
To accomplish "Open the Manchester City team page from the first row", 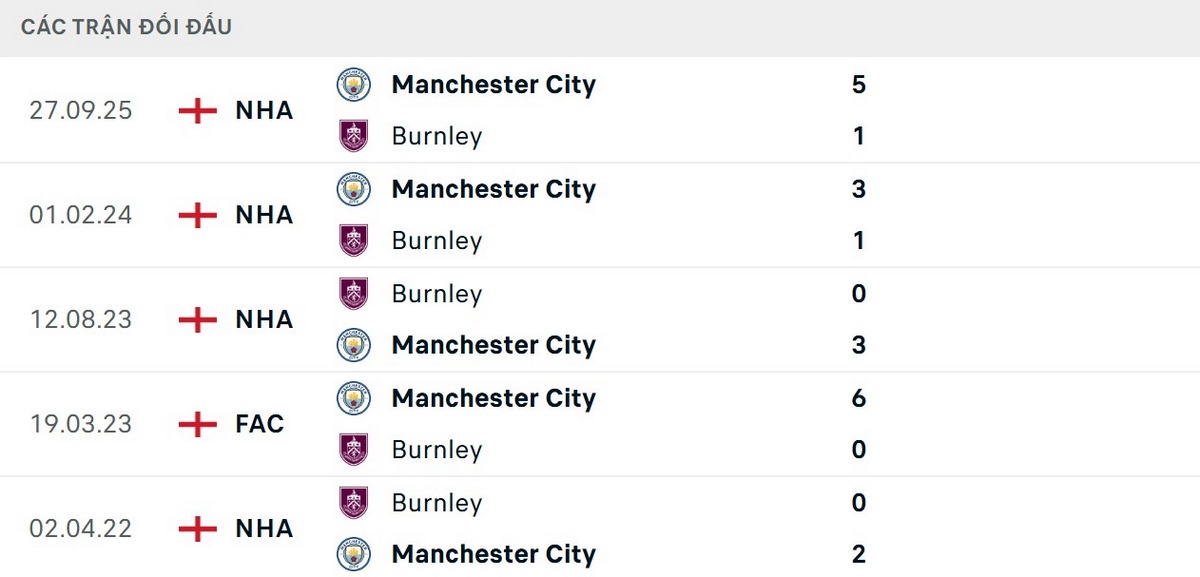I will 493,85.
